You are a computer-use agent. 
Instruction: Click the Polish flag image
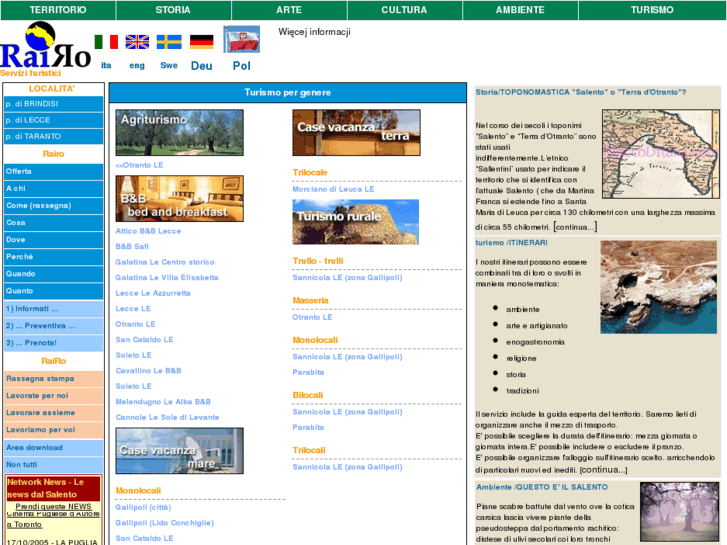tap(241, 40)
